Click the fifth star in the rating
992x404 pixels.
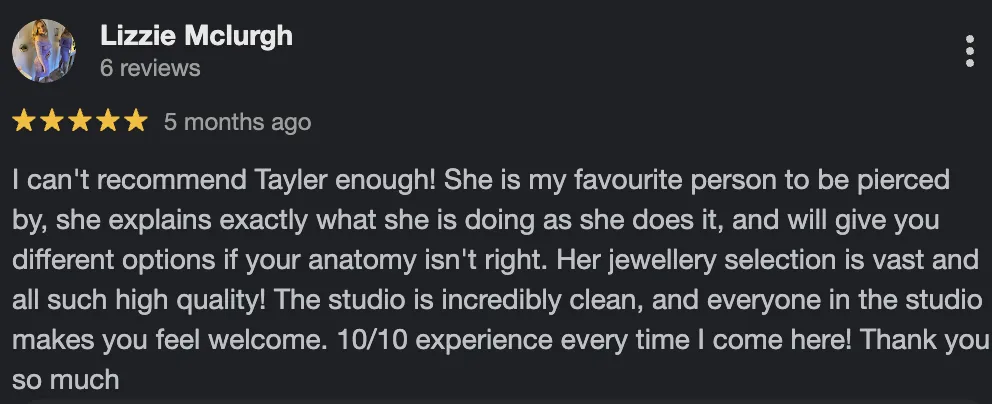[136, 122]
